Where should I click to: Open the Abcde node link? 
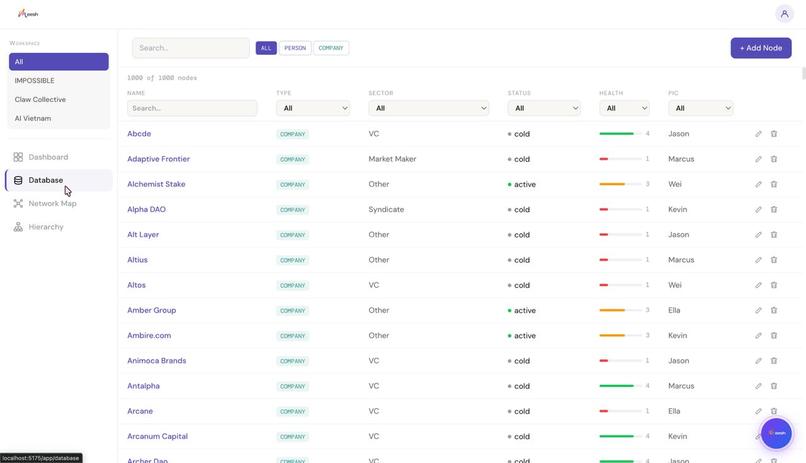139,134
